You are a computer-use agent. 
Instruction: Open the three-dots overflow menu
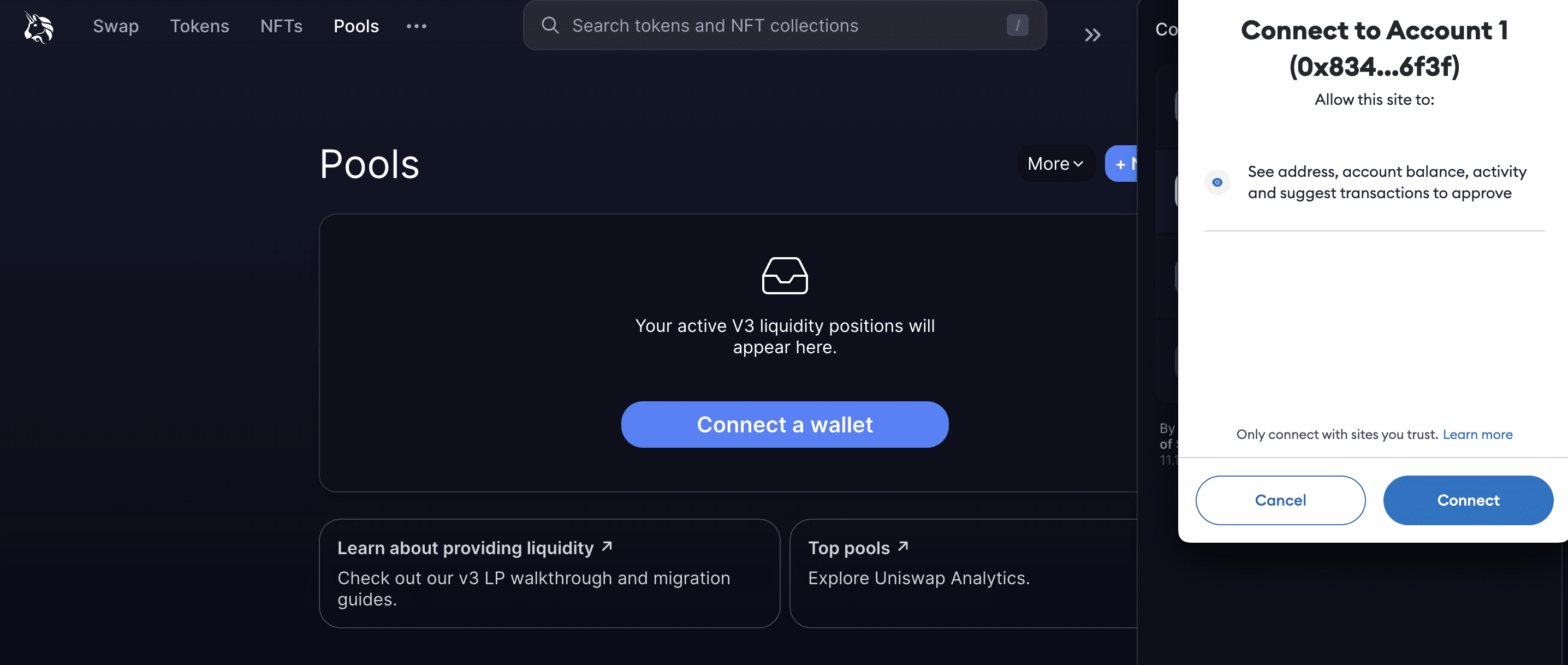pos(417,26)
